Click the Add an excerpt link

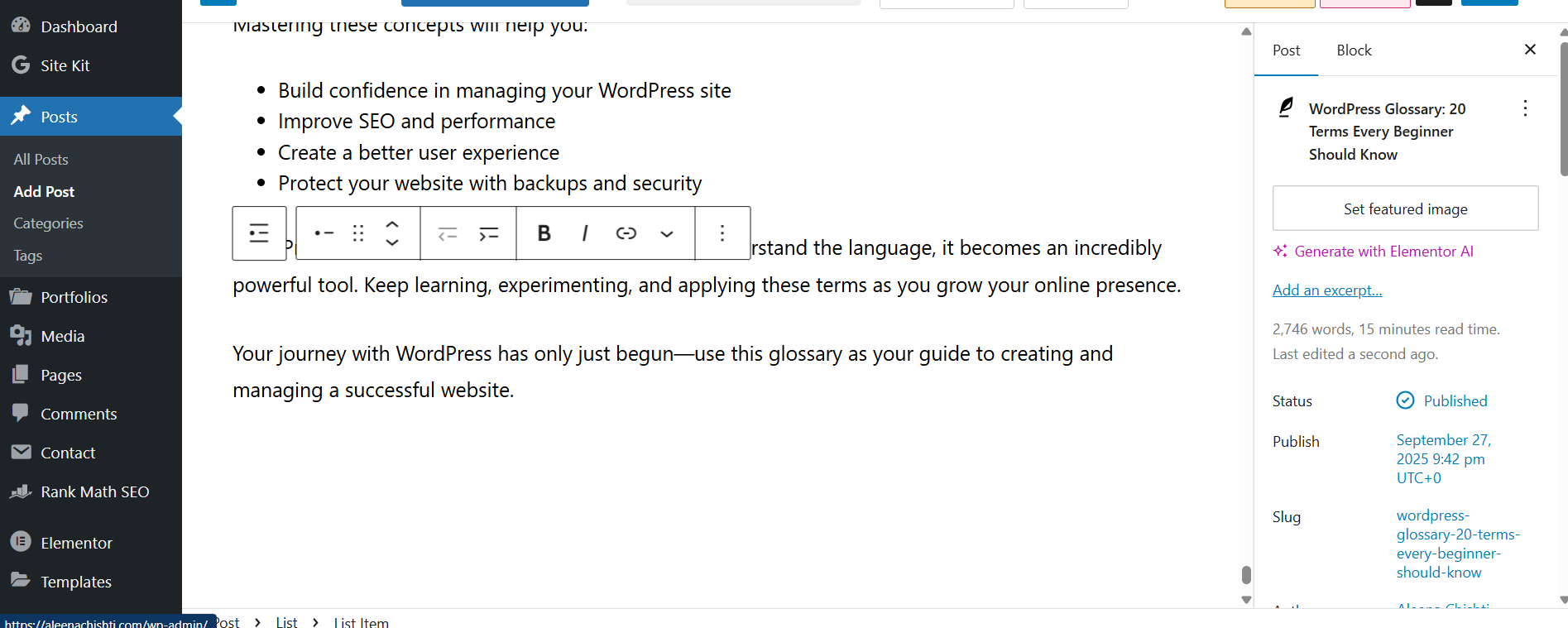pyautogui.click(x=1327, y=290)
